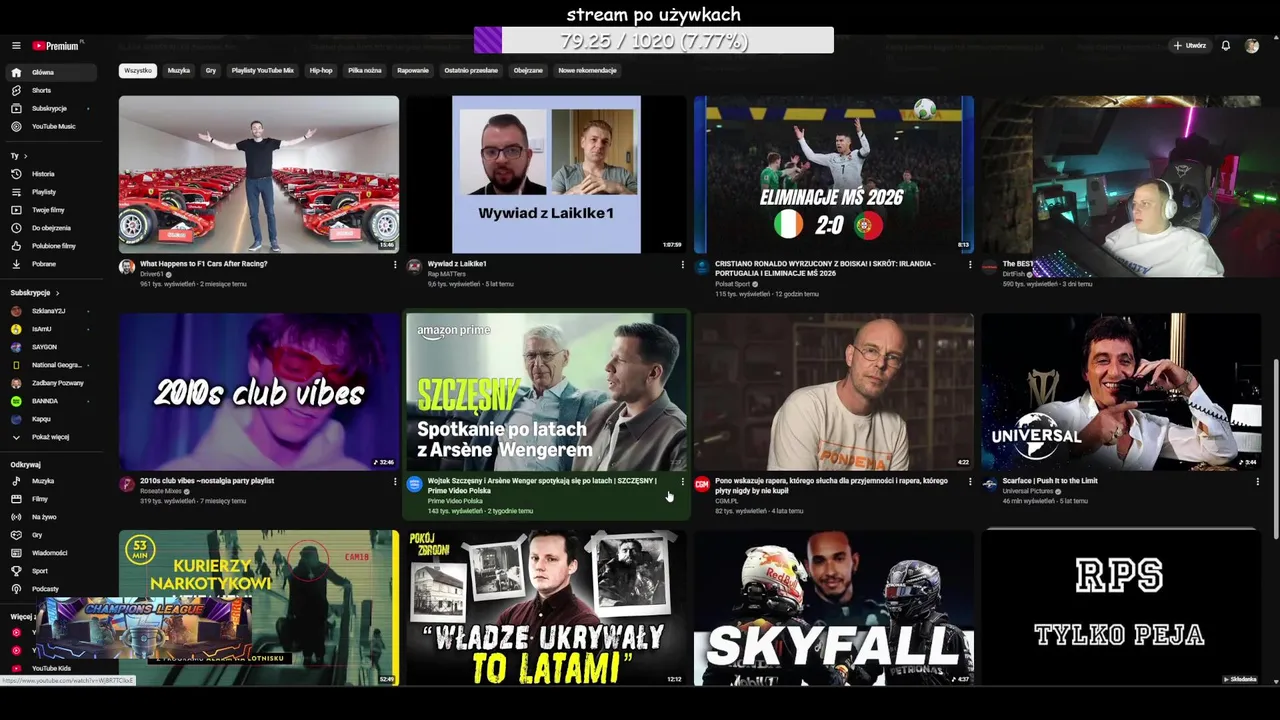Image resolution: width=1280 pixels, height=720 pixels.
Task: Open Roseate Mixes channel link
Action: (163, 491)
